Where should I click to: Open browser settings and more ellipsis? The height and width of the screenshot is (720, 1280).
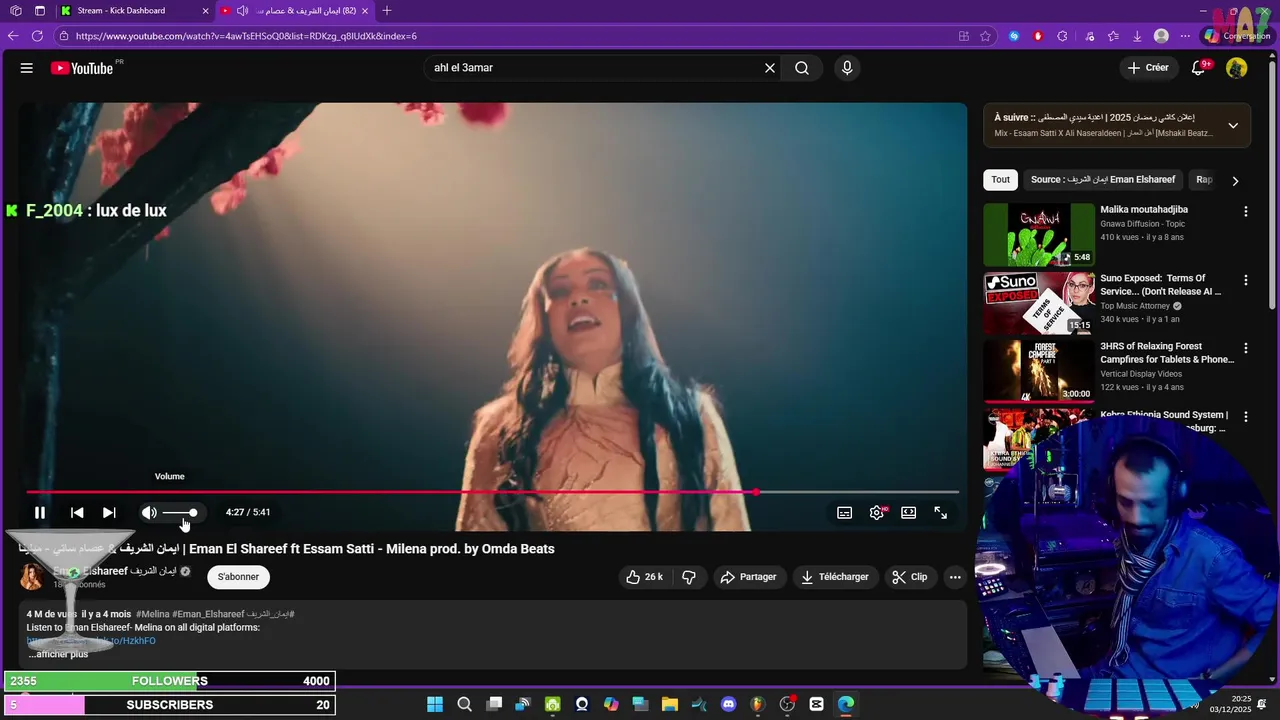click(1185, 36)
